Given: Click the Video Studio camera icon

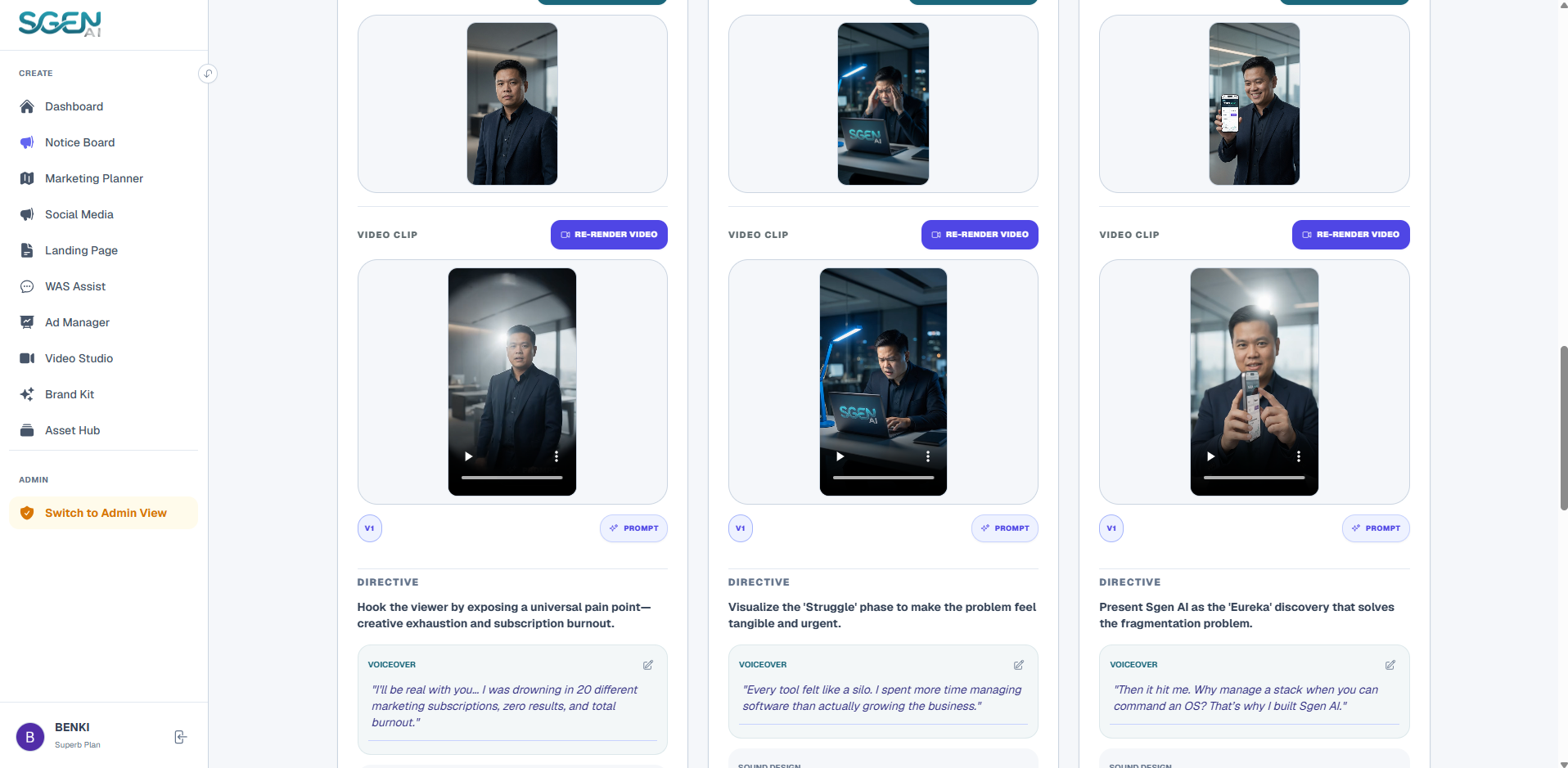Looking at the screenshot, I should pos(27,358).
